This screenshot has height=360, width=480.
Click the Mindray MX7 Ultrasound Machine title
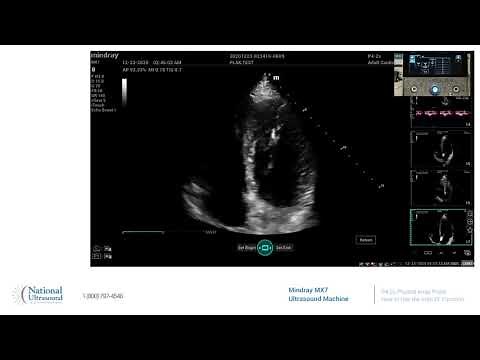(318, 294)
